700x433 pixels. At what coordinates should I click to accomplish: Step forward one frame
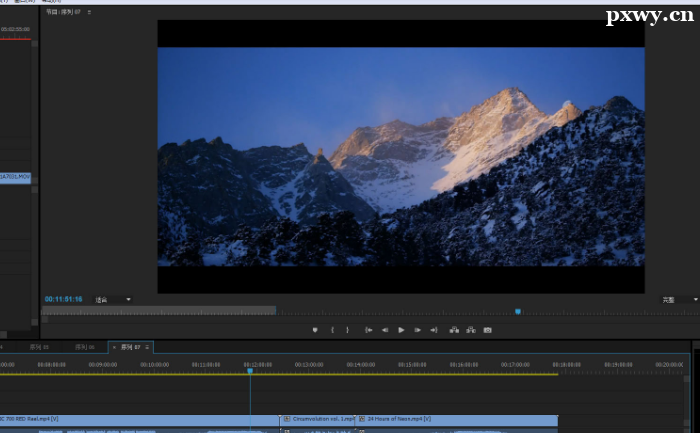(417, 329)
